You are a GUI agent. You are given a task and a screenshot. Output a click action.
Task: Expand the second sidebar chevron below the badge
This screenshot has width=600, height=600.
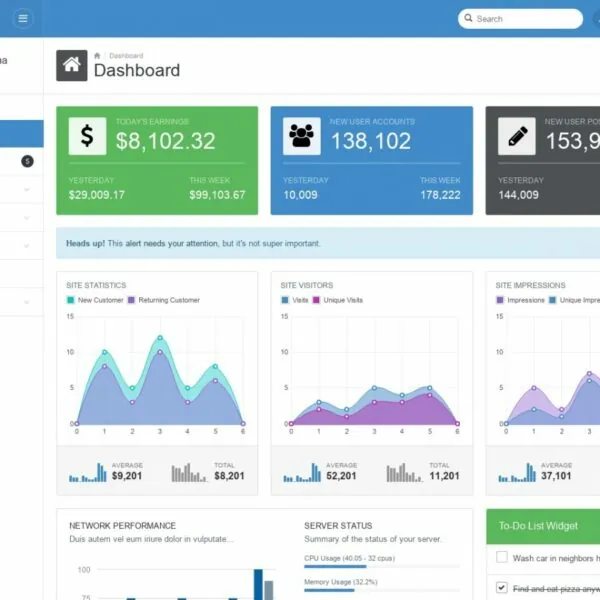tap(26, 218)
